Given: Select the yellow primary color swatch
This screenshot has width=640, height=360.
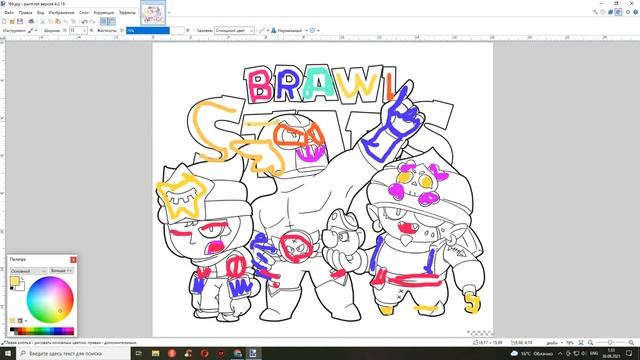Looking at the screenshot, I should click(14, 281).
